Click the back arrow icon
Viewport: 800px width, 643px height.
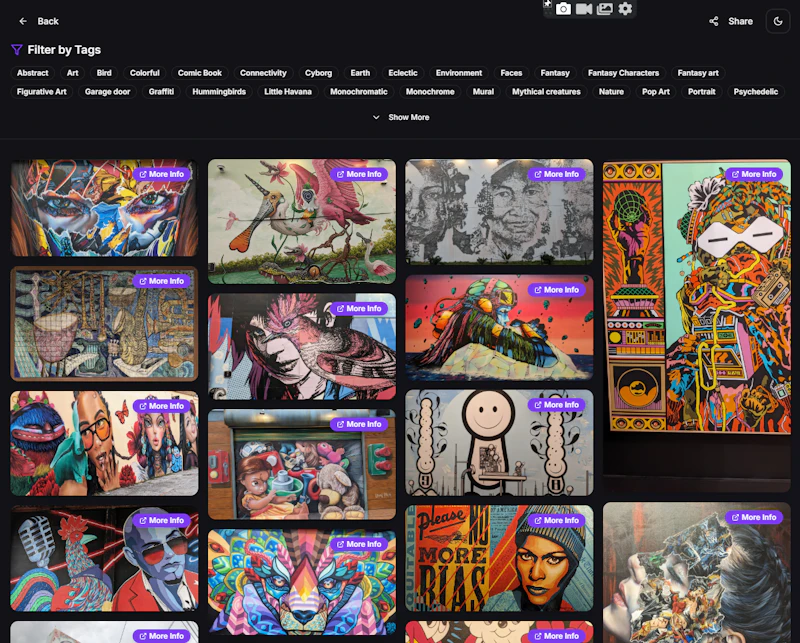pos(22,21)
